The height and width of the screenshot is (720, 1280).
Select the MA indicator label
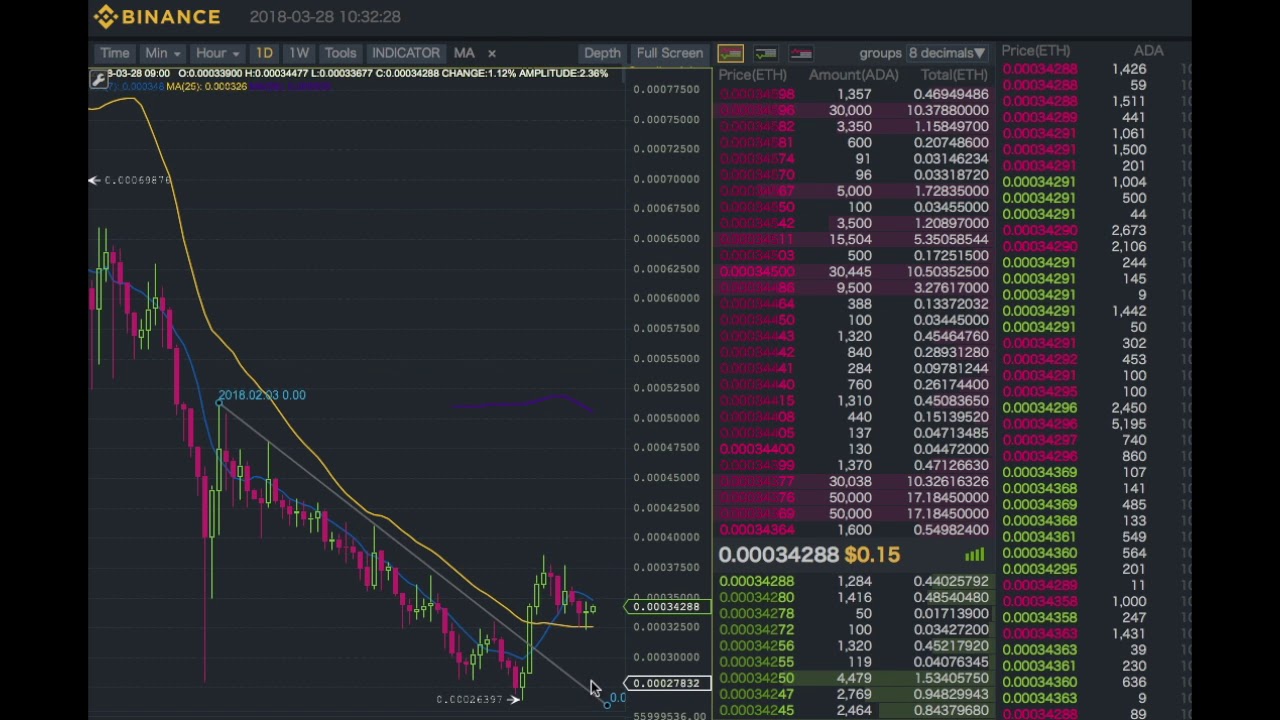click(464, 53)
